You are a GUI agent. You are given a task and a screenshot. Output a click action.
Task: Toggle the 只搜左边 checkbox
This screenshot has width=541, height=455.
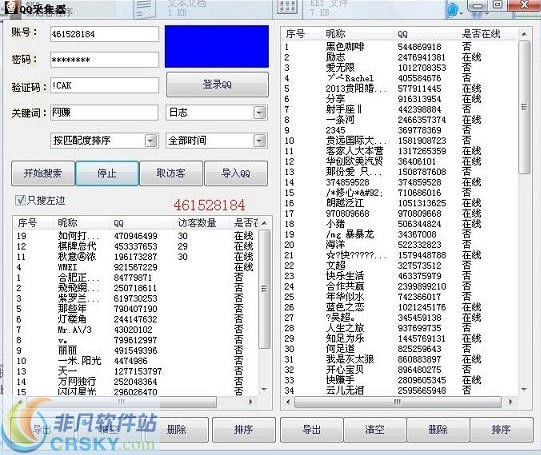(20, 200)
